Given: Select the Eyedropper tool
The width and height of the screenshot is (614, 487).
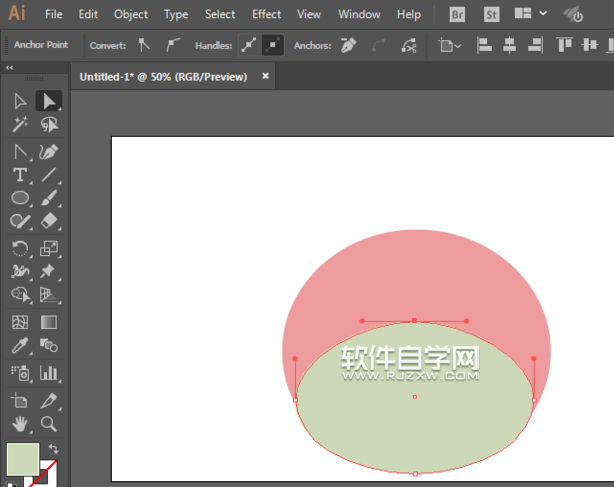Looking at the screenshot, I should pyautogui.click(x=20, y=346).
